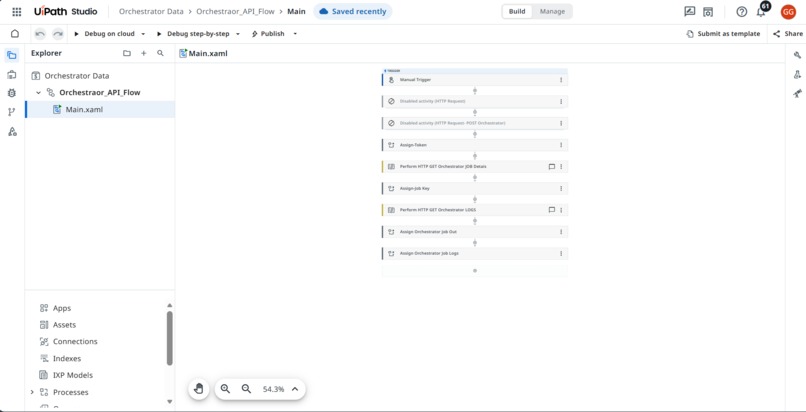Screen dimensions: 806x412
Task: Click the Saved recently status pill
Action: 353,11
